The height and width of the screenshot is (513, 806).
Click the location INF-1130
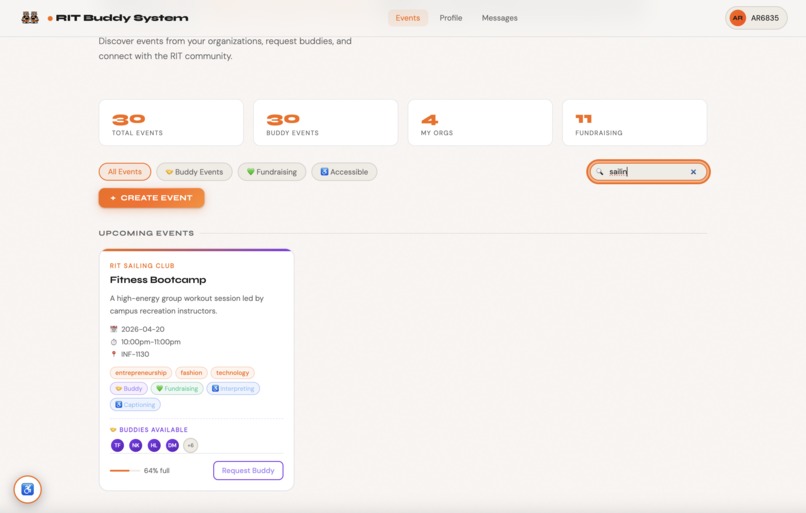(135, 354)
